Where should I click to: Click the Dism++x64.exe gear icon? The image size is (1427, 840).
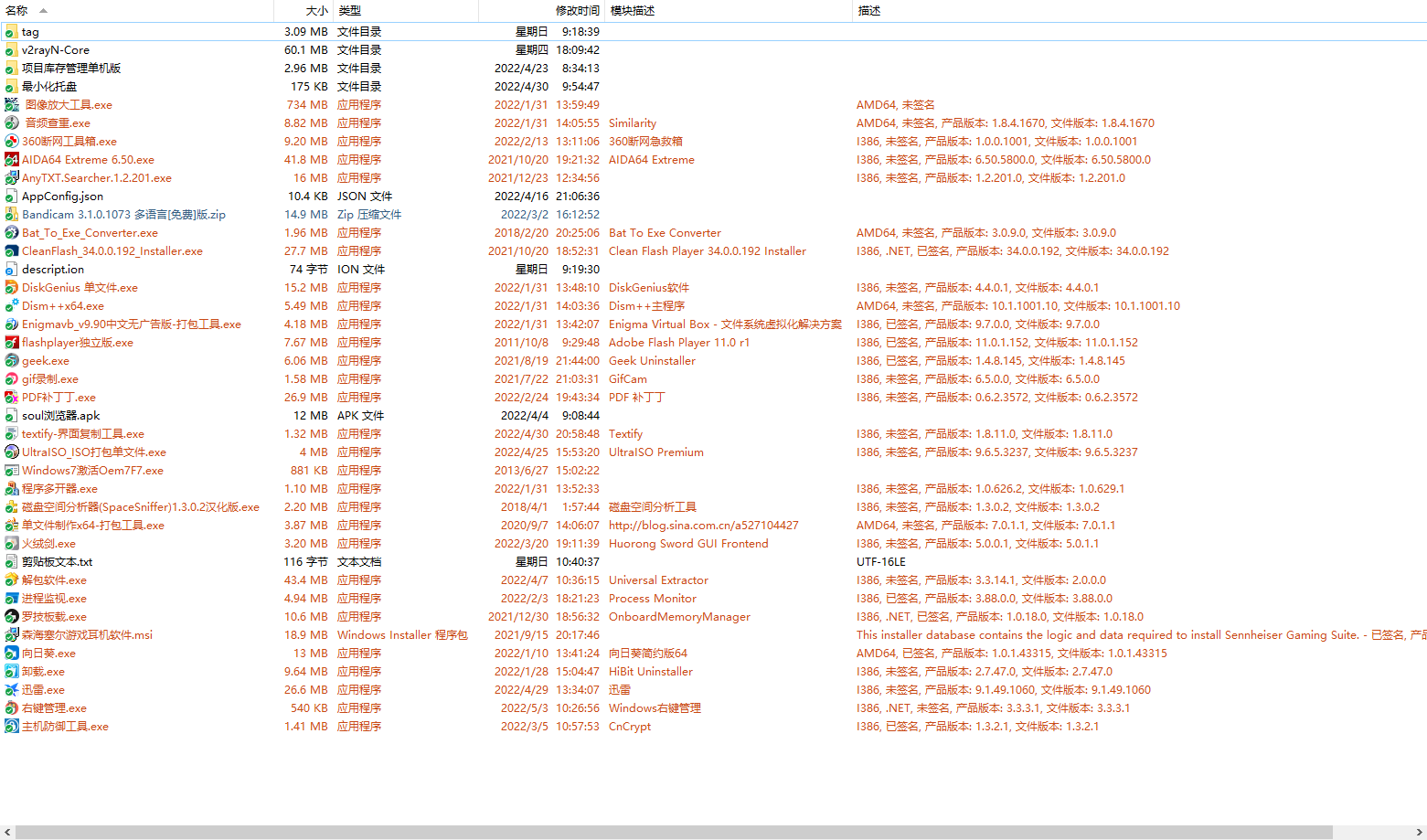[11, 306]
